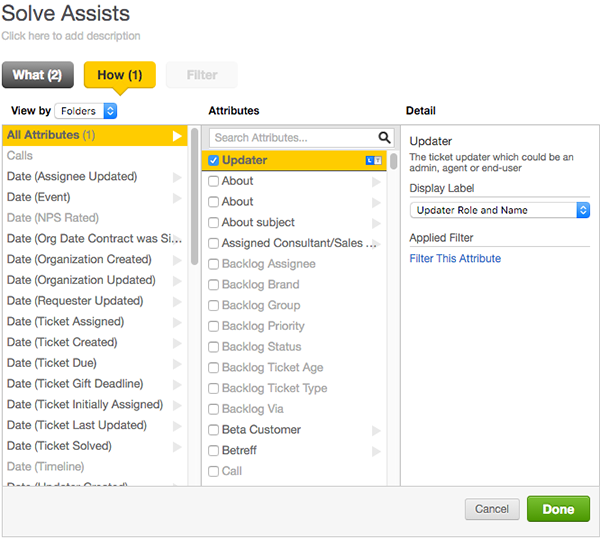This screenshot has width=600, height=539.
Task: Click arrow icon beside About subject
Action: [x=376, y=223]
